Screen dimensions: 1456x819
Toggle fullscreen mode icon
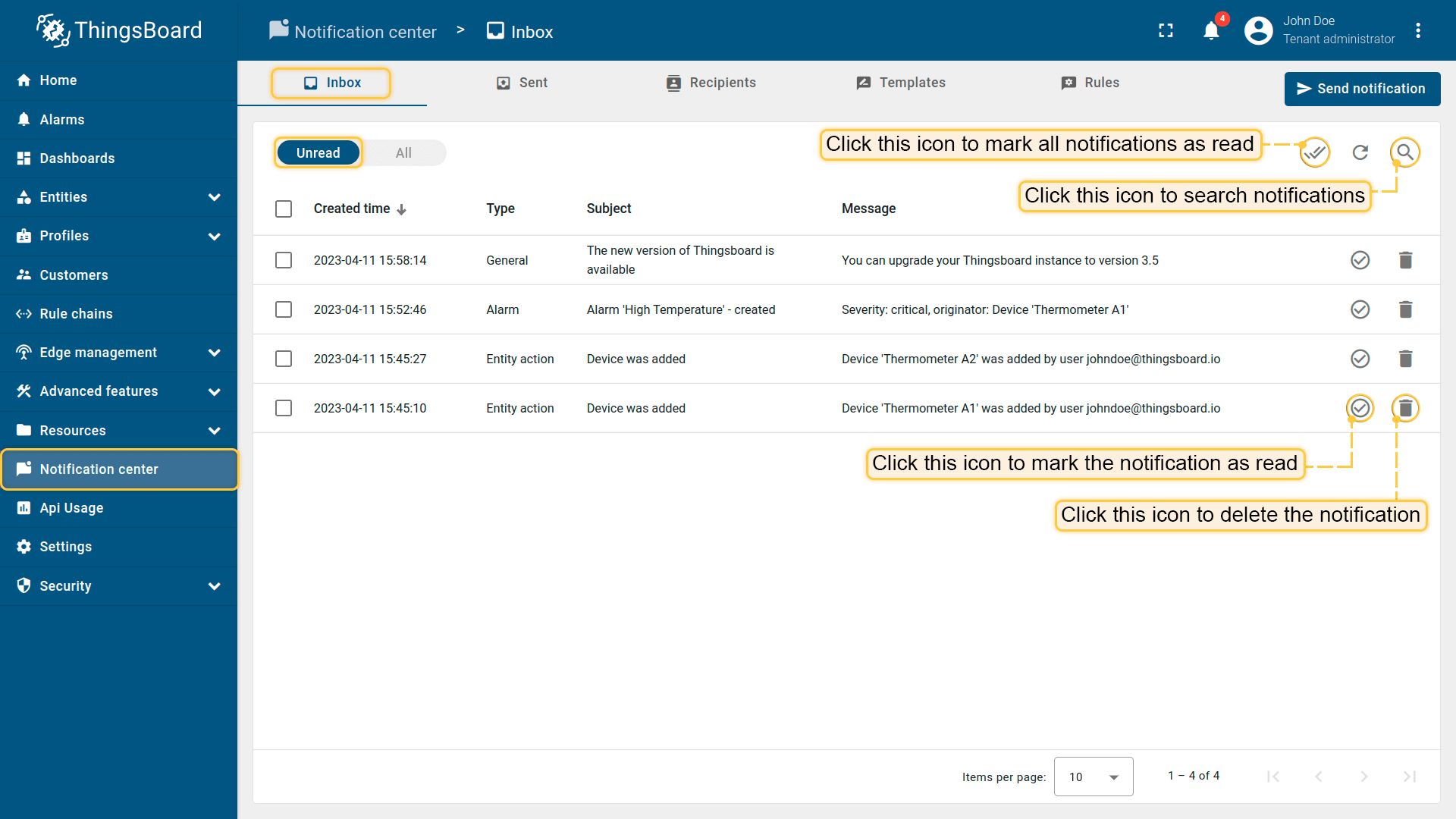coord(1166,31)
